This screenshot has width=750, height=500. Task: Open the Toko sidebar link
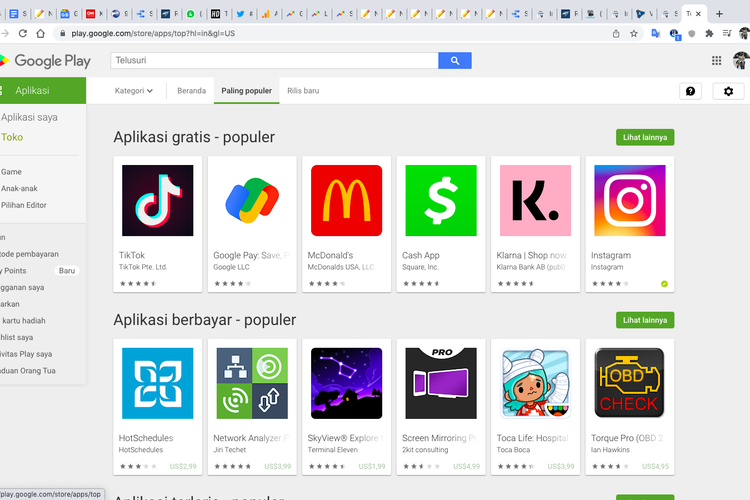tap(12, 137)
